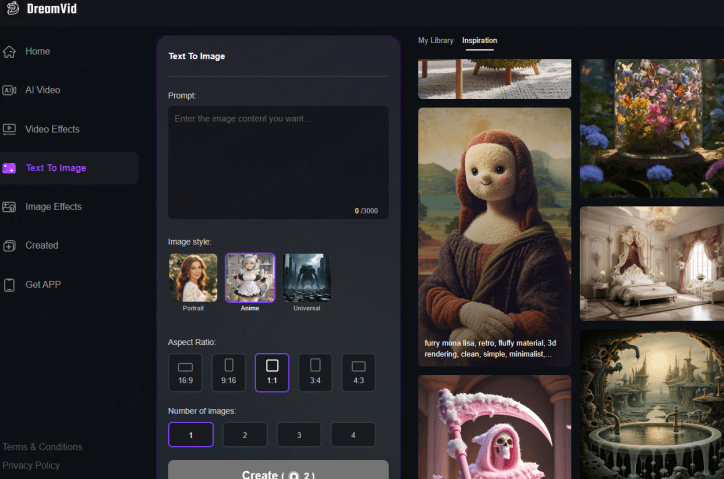The height and width of the screenshot is (479, 724).
Task: Click the Home house icon
Action: pos(9,52)
